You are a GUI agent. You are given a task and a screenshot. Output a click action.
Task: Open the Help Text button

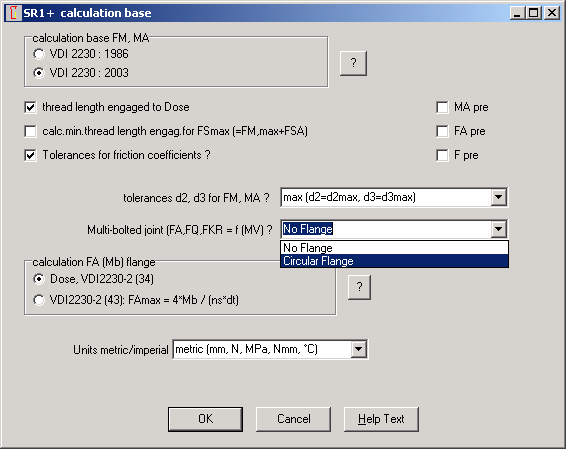point(381,419)
